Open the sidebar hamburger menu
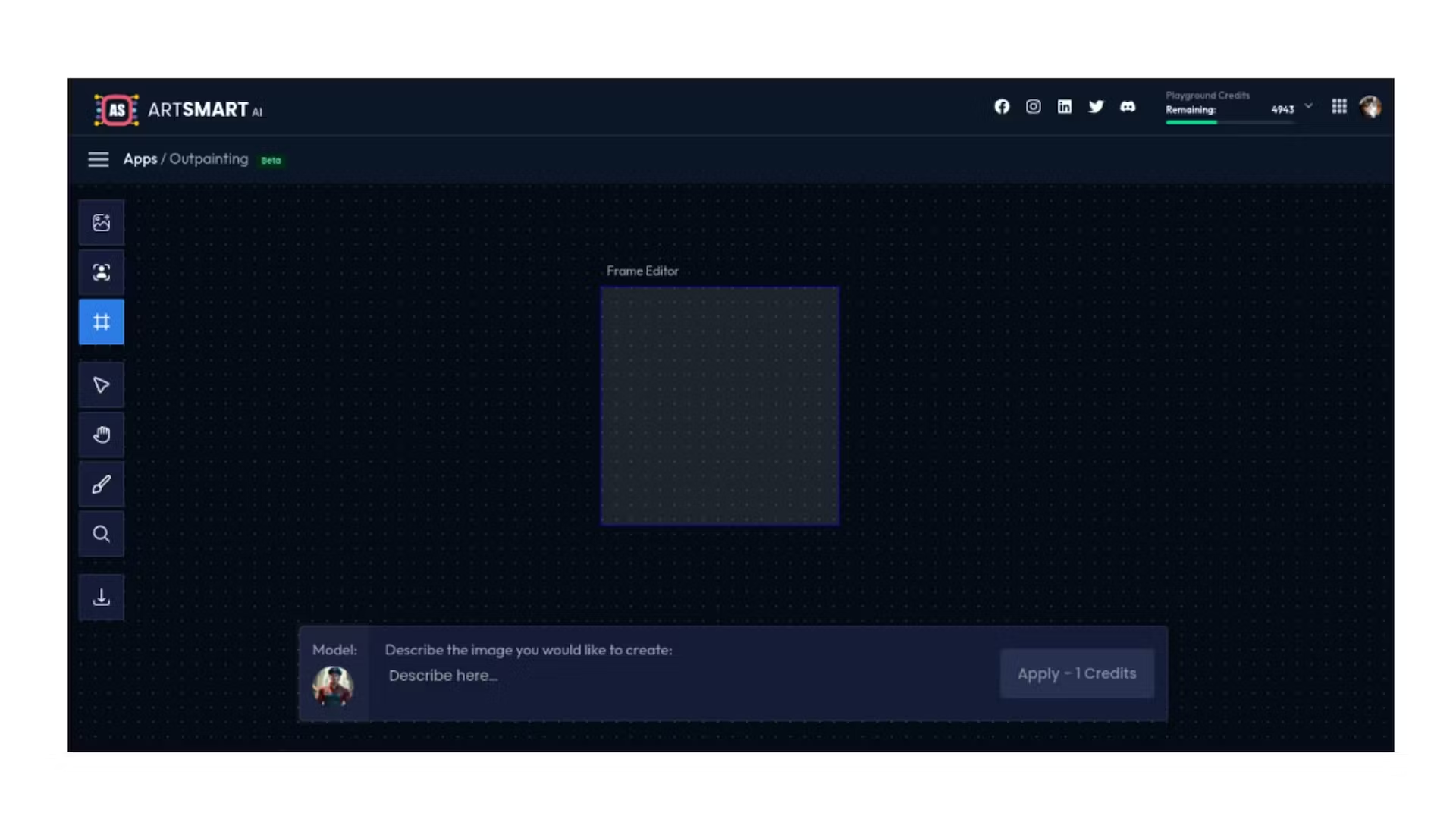 [x=98, y=159]
